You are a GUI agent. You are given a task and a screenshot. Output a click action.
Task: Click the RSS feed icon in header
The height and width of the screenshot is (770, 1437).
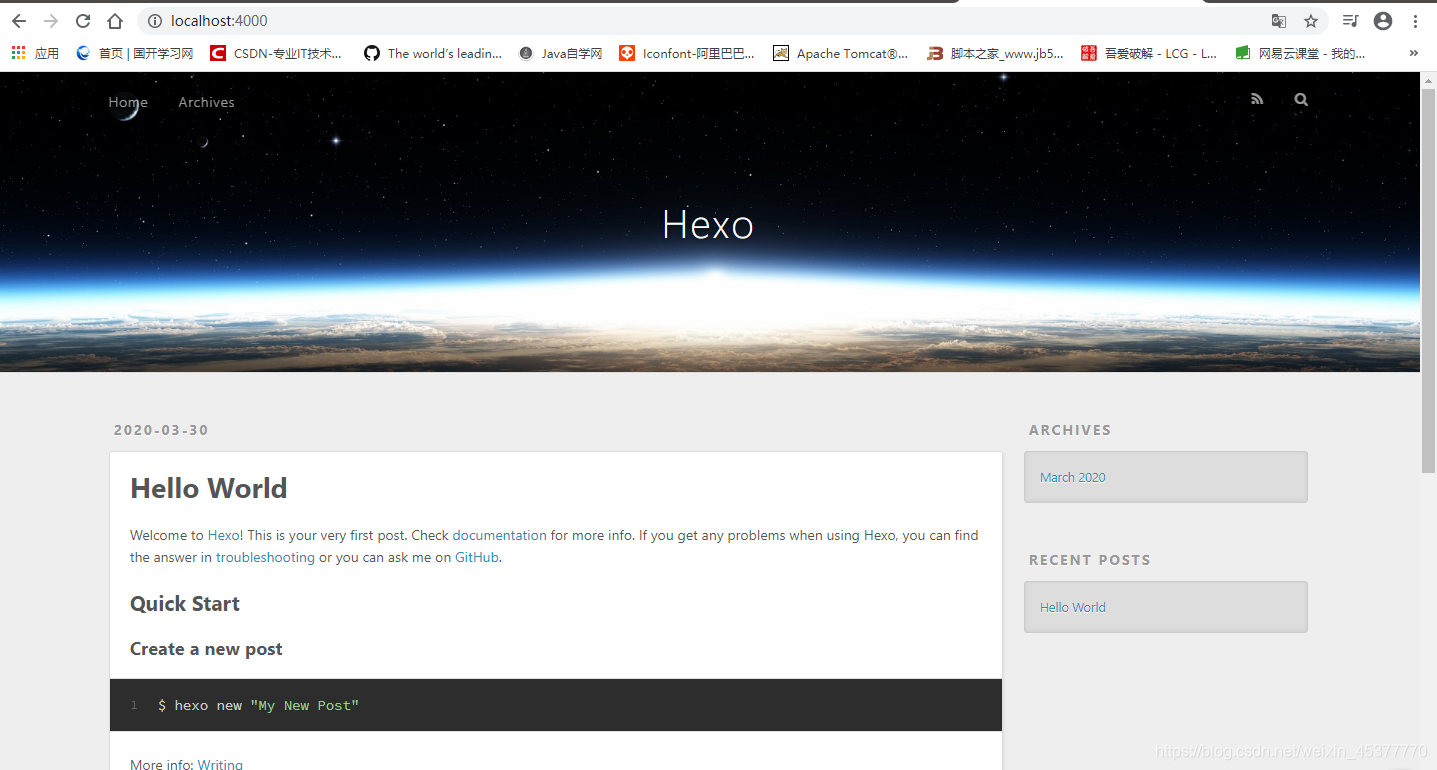click(x=1257, y=99)
